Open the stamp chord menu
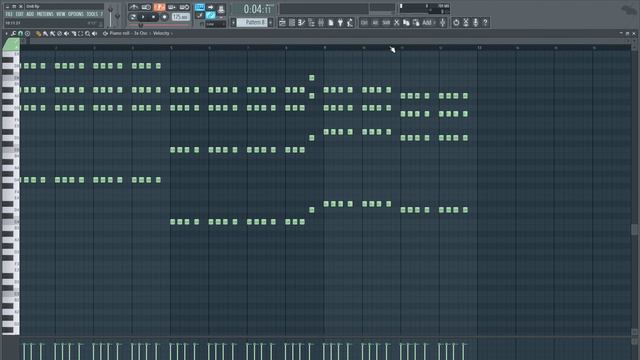This screenshot has width=640, height=360. click(x=27, y=33)
